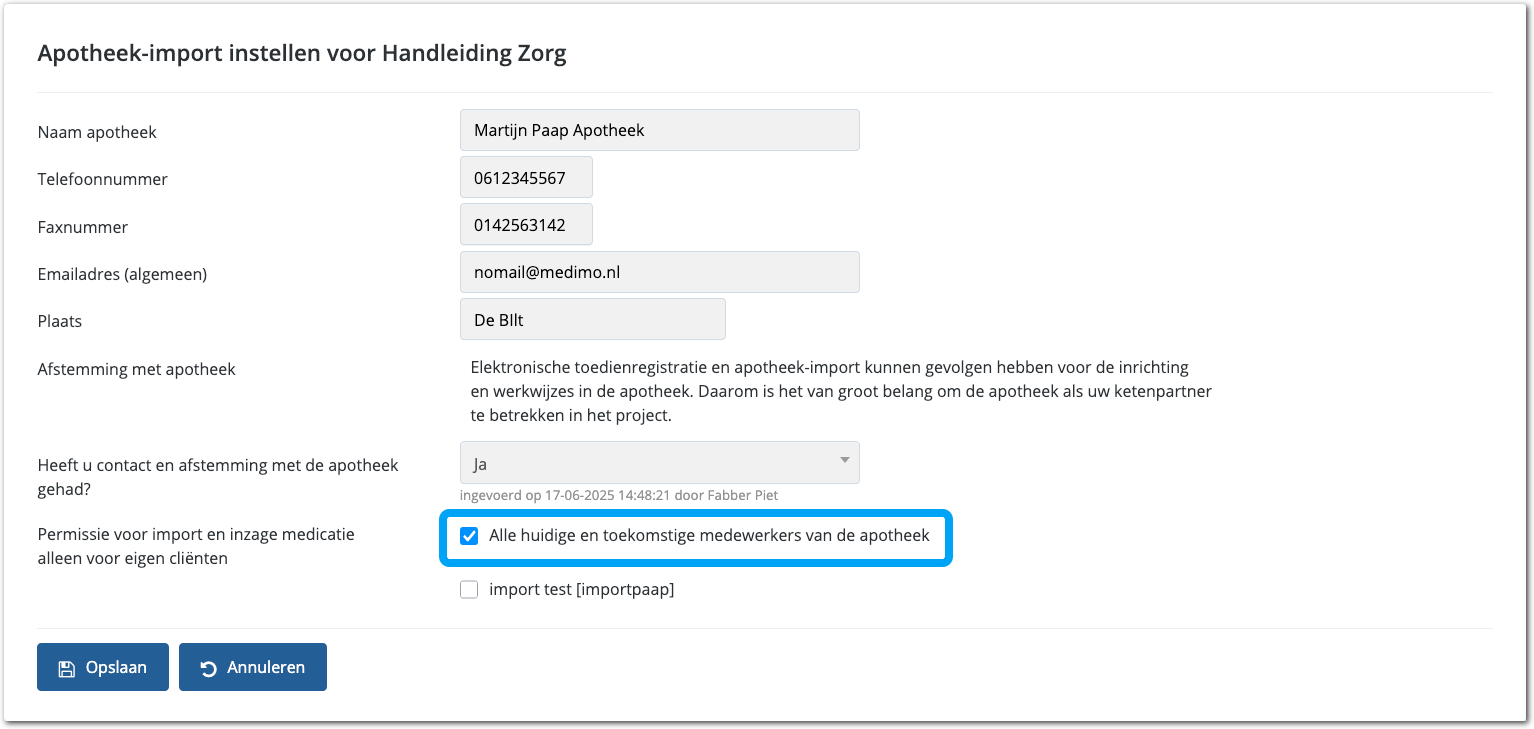Uncheck 'Alle huidige en toekomstige medewerkers' checkbox

469,536
